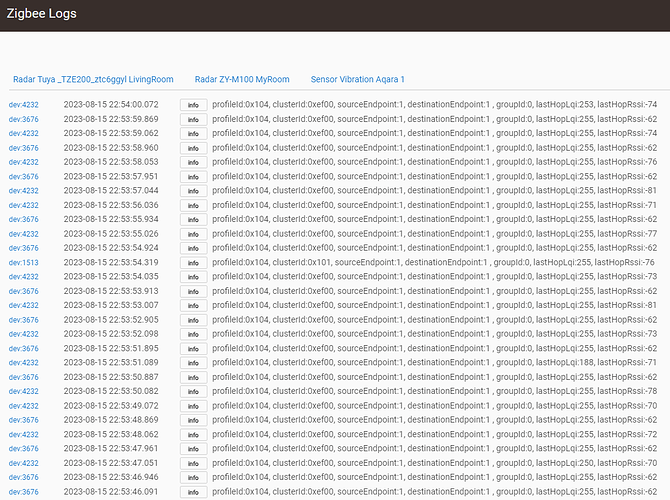Select log message at 22:53:50.082 with Rssi:-78
Image resolution: width=670 pixels, height=500 pixels.
pos(435,391)
